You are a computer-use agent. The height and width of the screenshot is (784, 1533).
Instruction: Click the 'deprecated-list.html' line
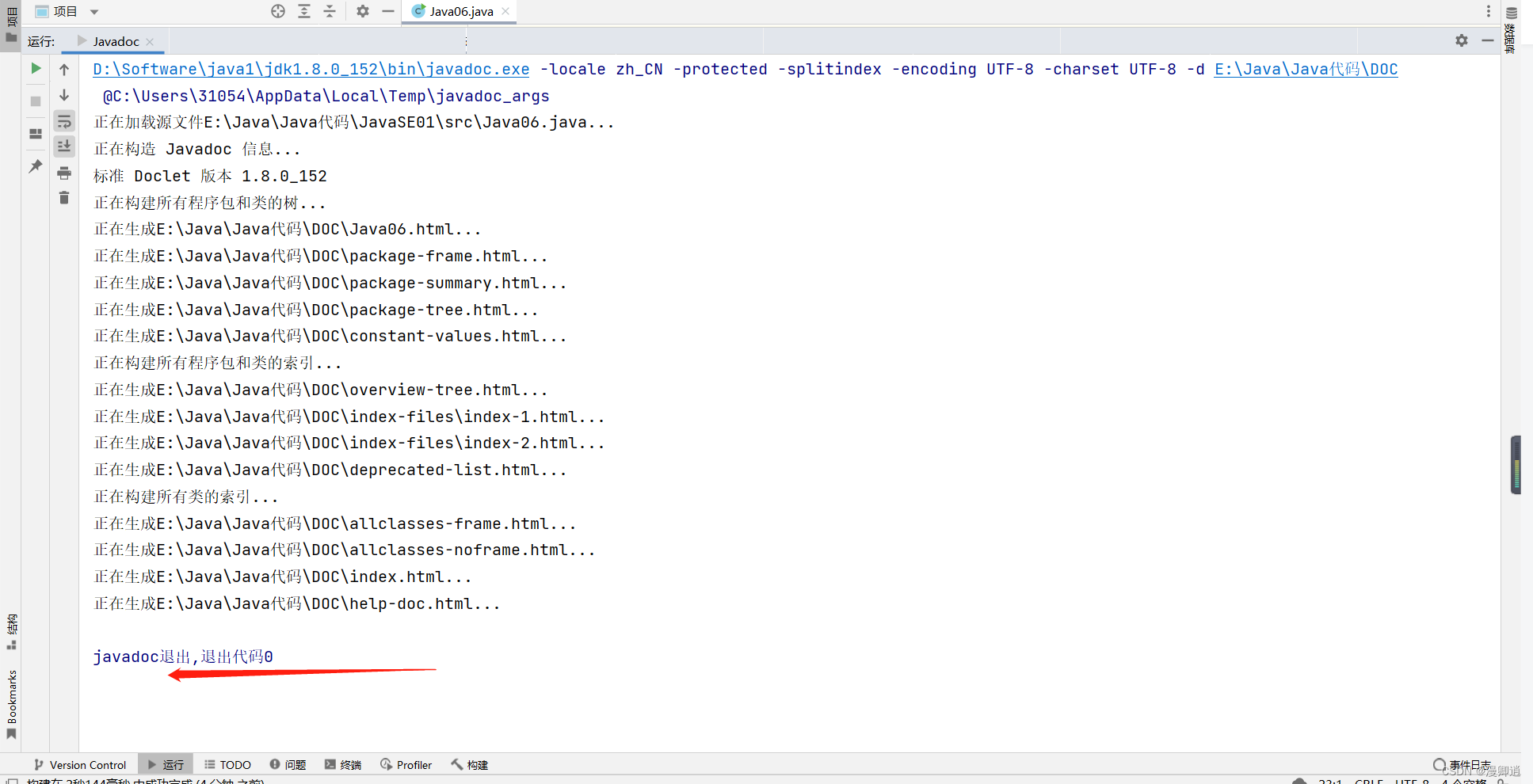330,470
